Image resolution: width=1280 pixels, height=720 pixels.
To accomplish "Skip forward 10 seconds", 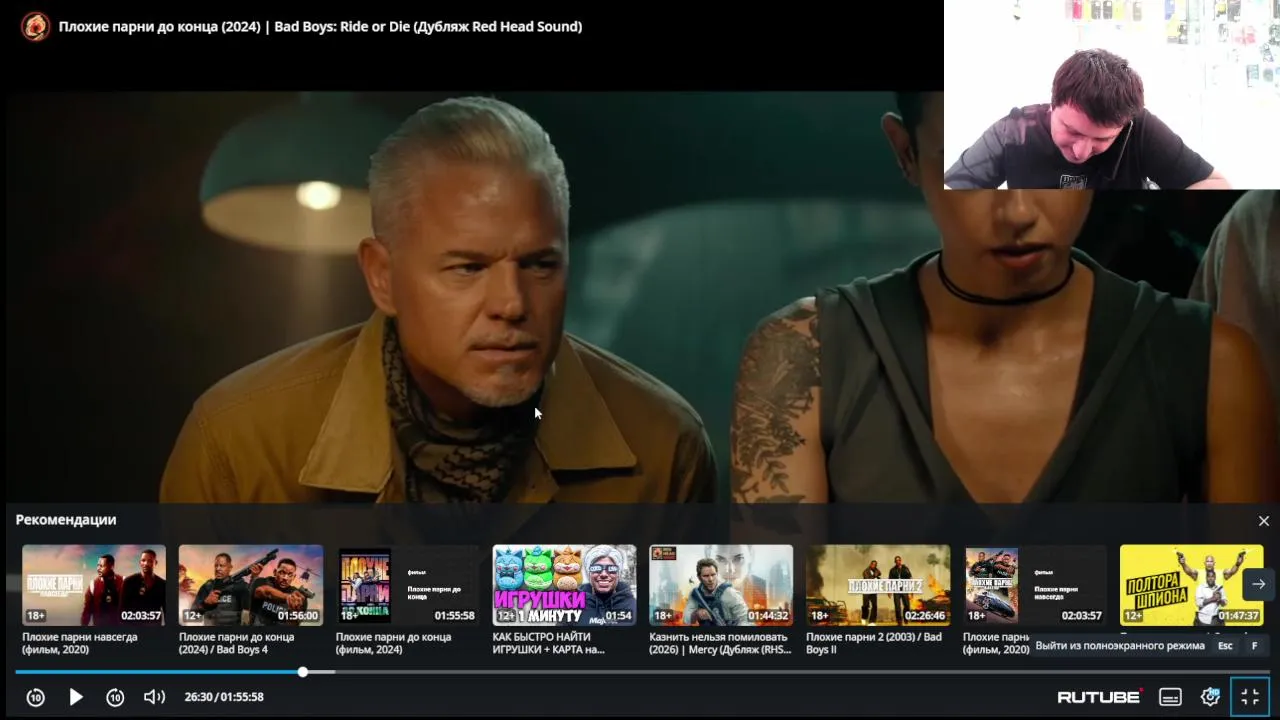I will coord(115,697).
